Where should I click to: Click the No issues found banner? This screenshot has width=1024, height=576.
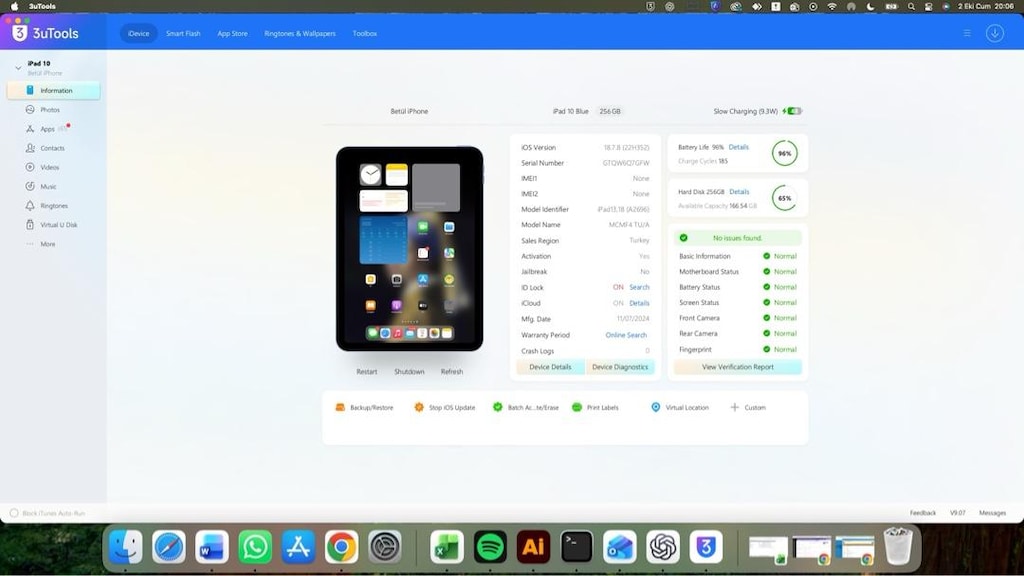pos(737,238)
